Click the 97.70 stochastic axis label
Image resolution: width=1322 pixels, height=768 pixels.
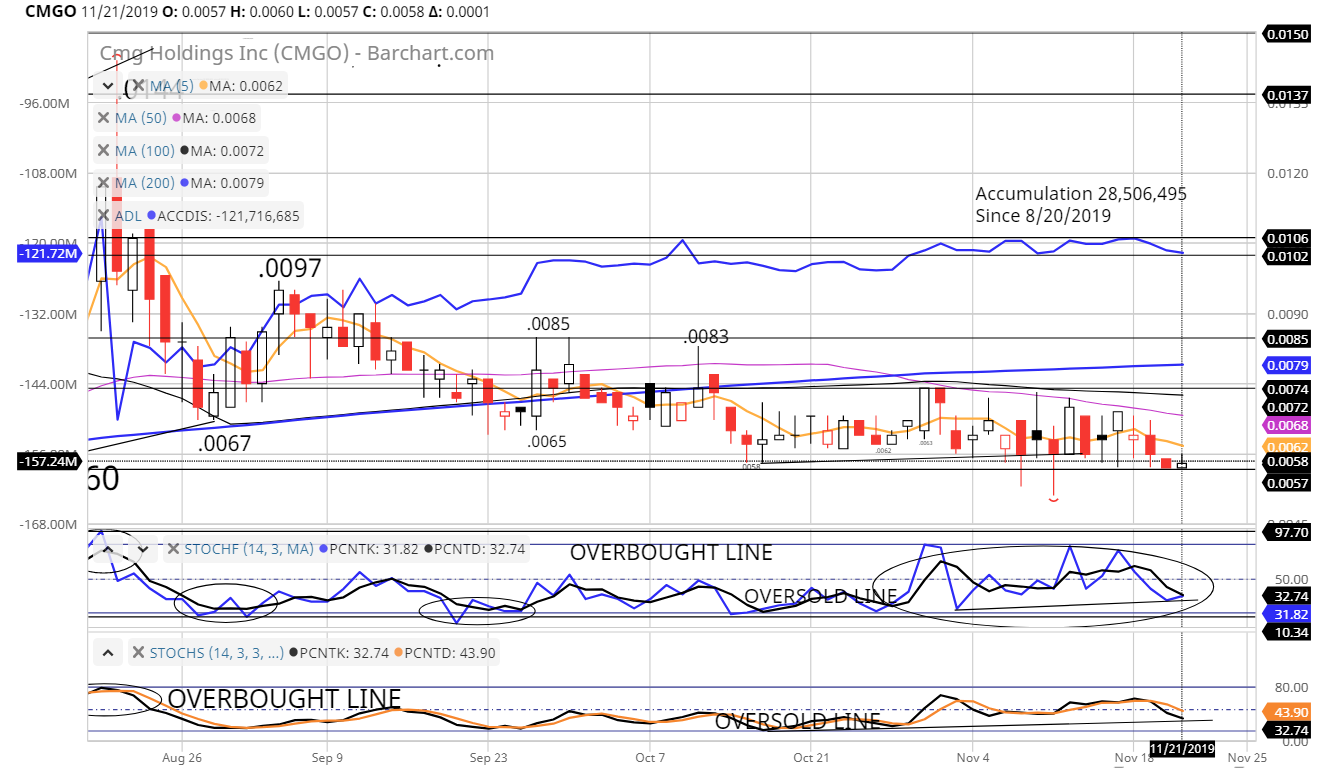point(1287,534)
